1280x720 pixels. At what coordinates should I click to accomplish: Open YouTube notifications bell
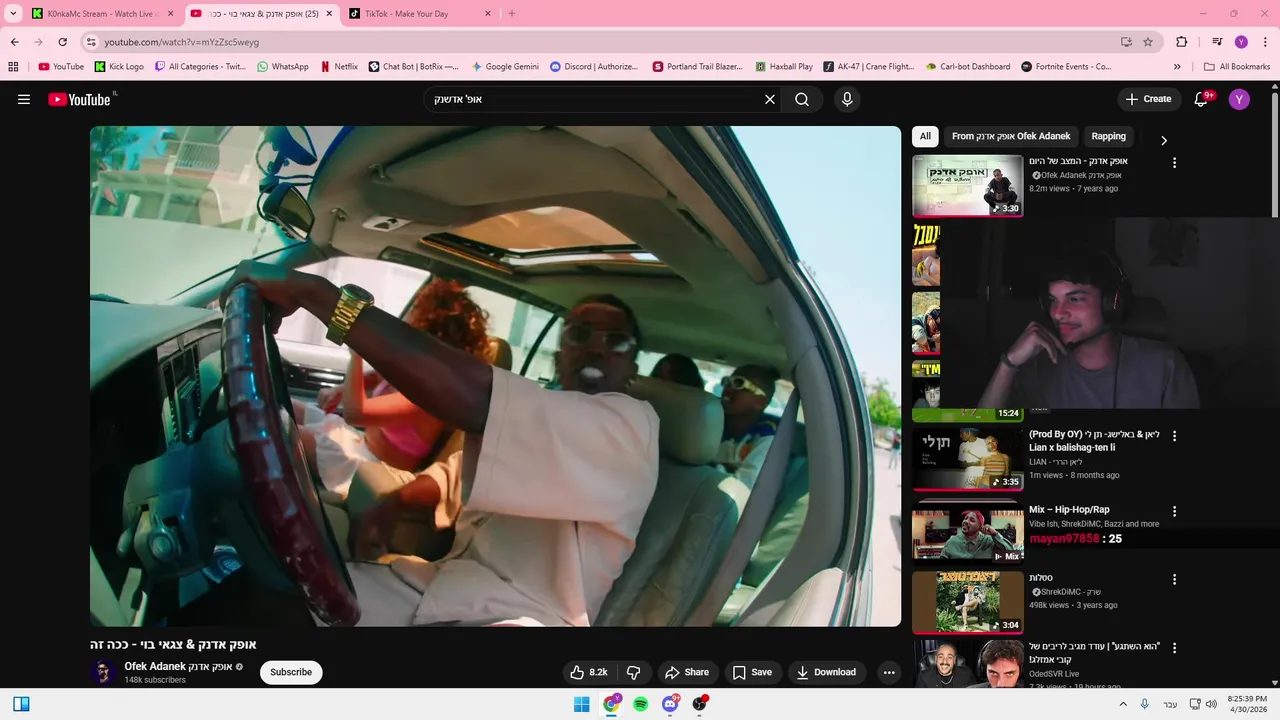1203,99
